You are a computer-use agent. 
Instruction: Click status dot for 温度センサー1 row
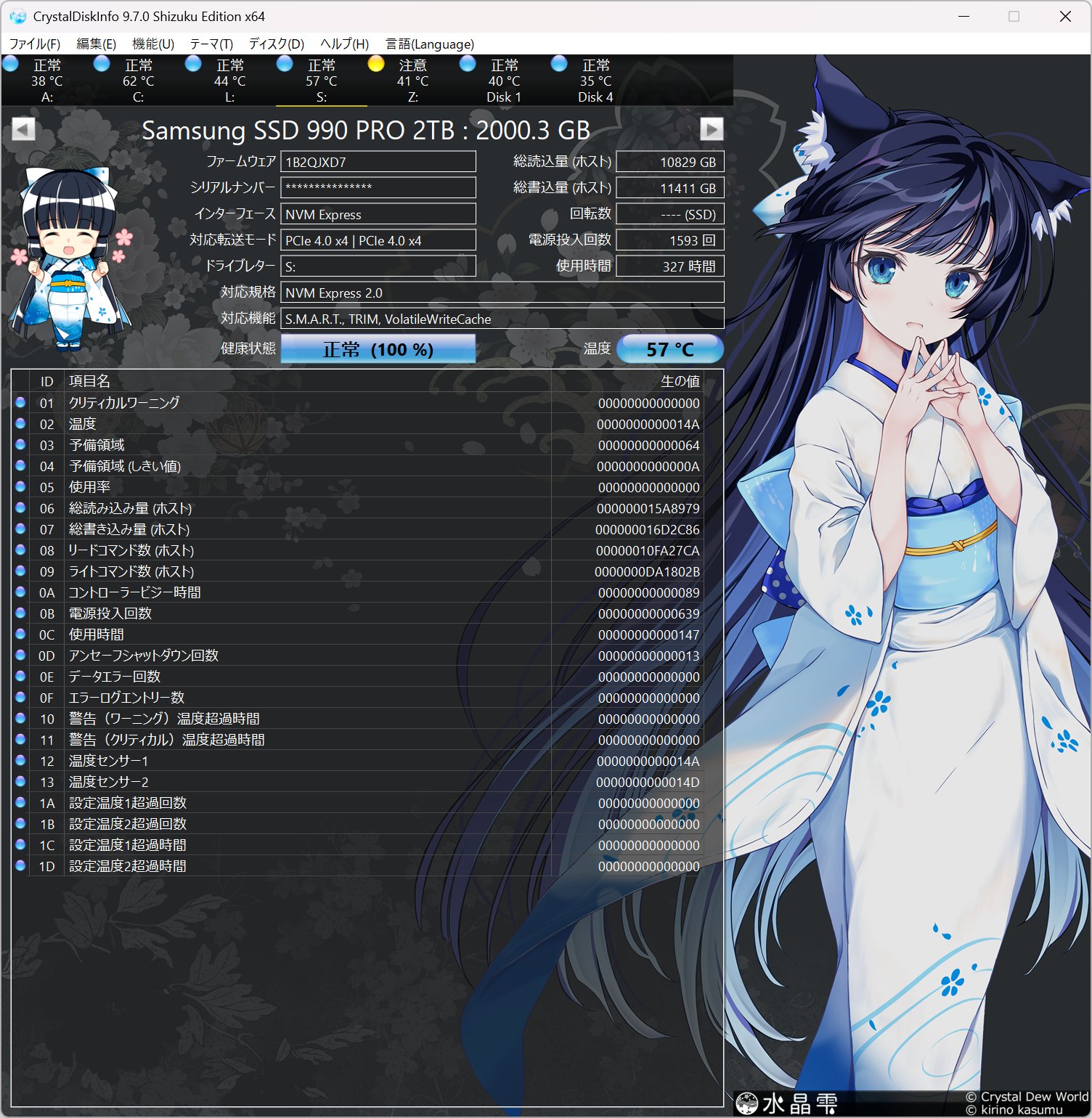coord(20,760)
